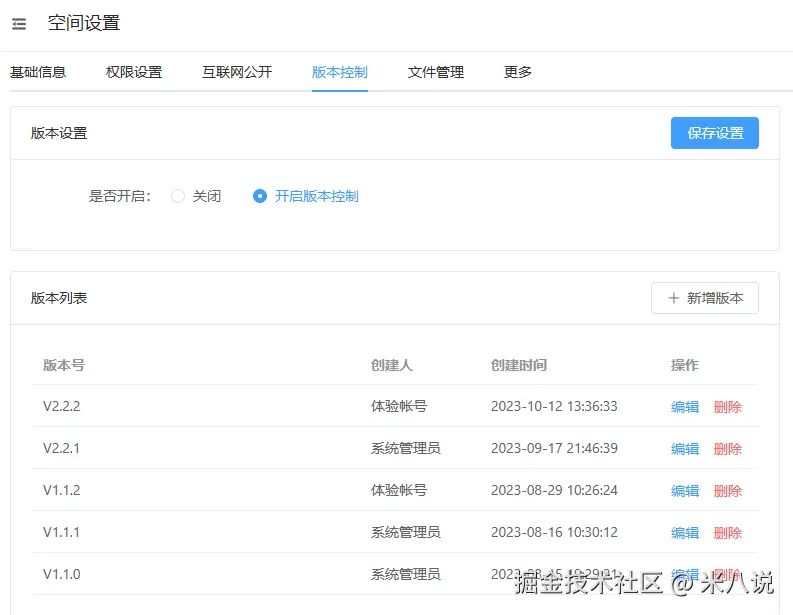Click the 版本列表 panel title

[59, 298]
